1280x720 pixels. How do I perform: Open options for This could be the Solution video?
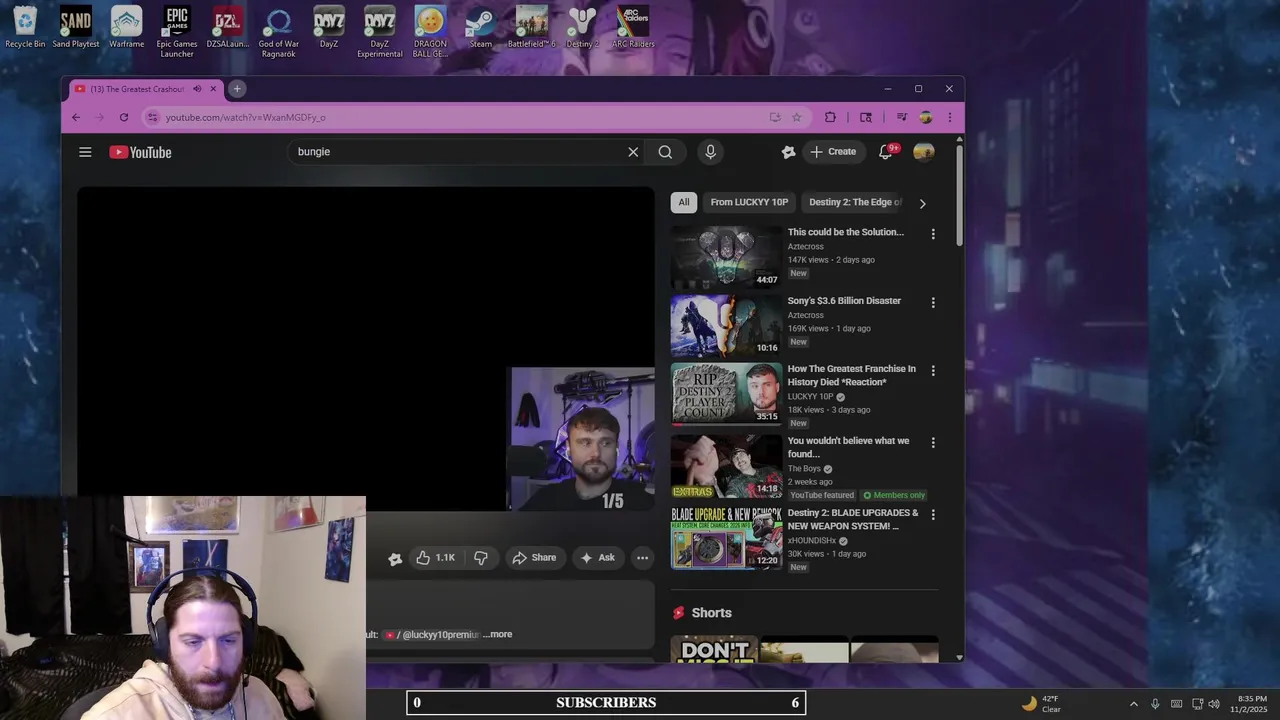[933, 234]
